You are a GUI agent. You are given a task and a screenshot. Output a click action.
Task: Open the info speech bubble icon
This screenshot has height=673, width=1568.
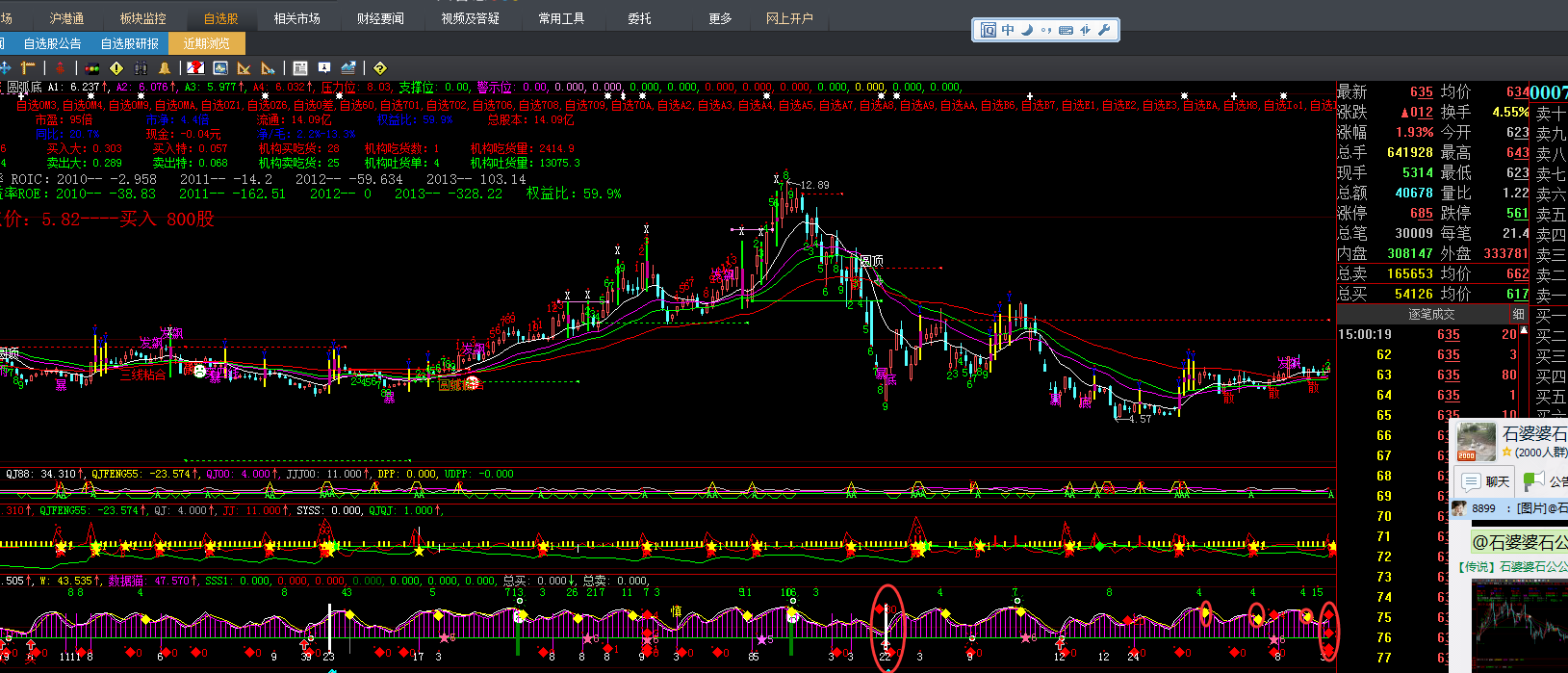coord(324,67)
